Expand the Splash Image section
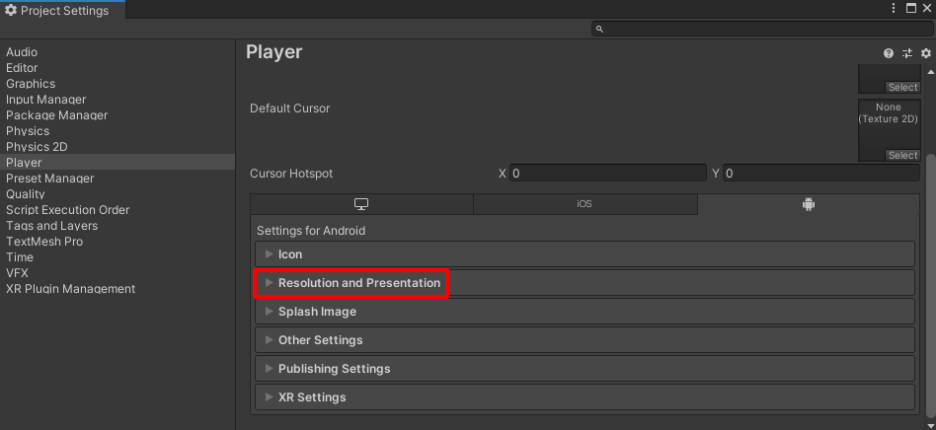Image resolution: width=936 pixels, height=430 pixels. click(x=585, y=311)
